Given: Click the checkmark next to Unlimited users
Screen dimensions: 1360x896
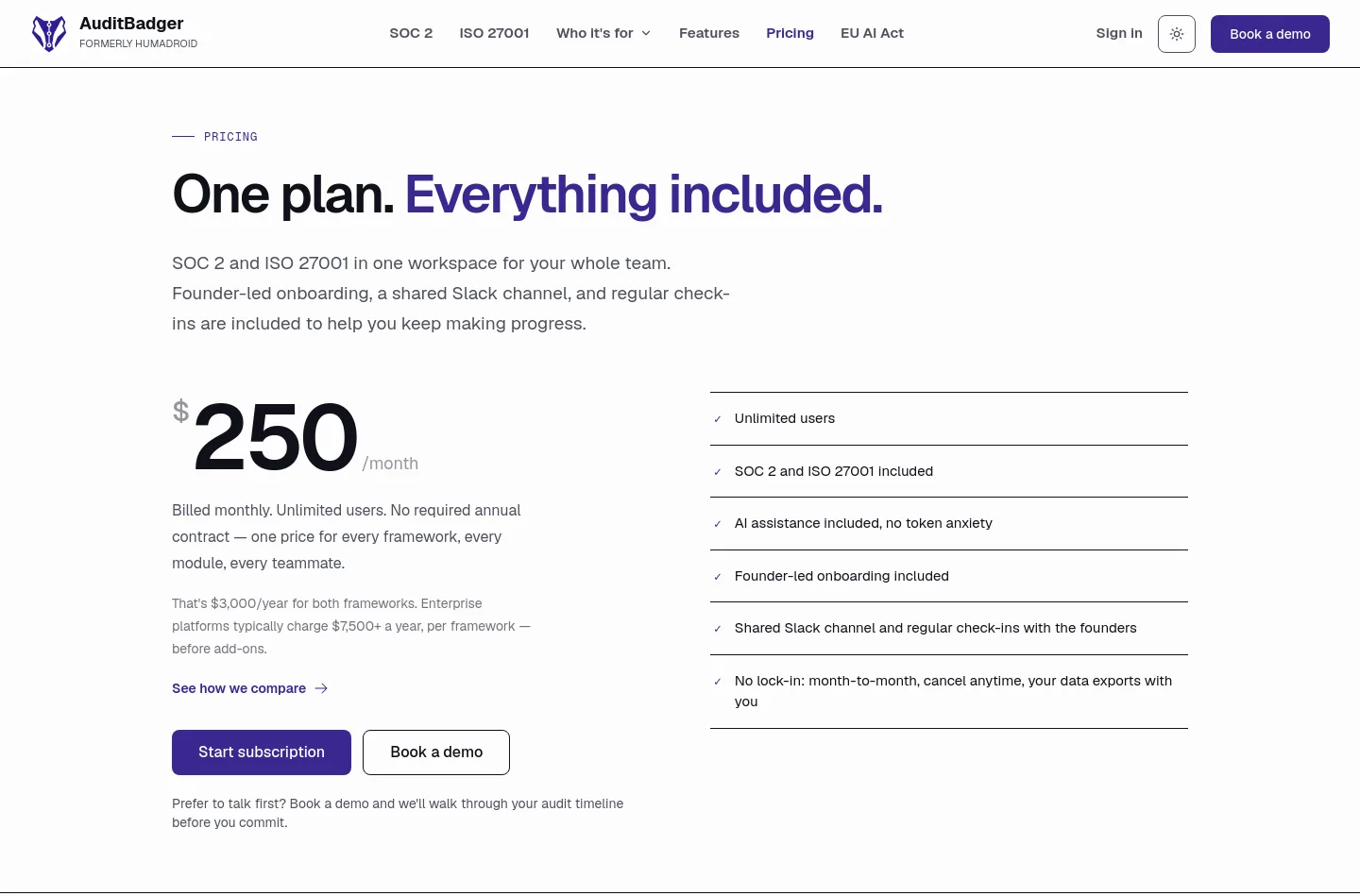Looking at the screenshot, I should tap(718, 419).
